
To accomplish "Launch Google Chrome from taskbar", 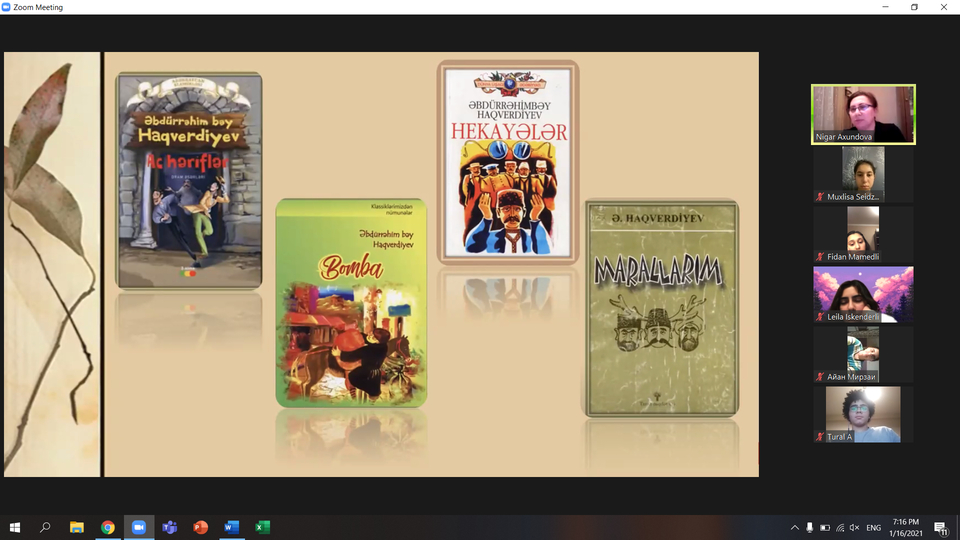I will click(108, 527).
